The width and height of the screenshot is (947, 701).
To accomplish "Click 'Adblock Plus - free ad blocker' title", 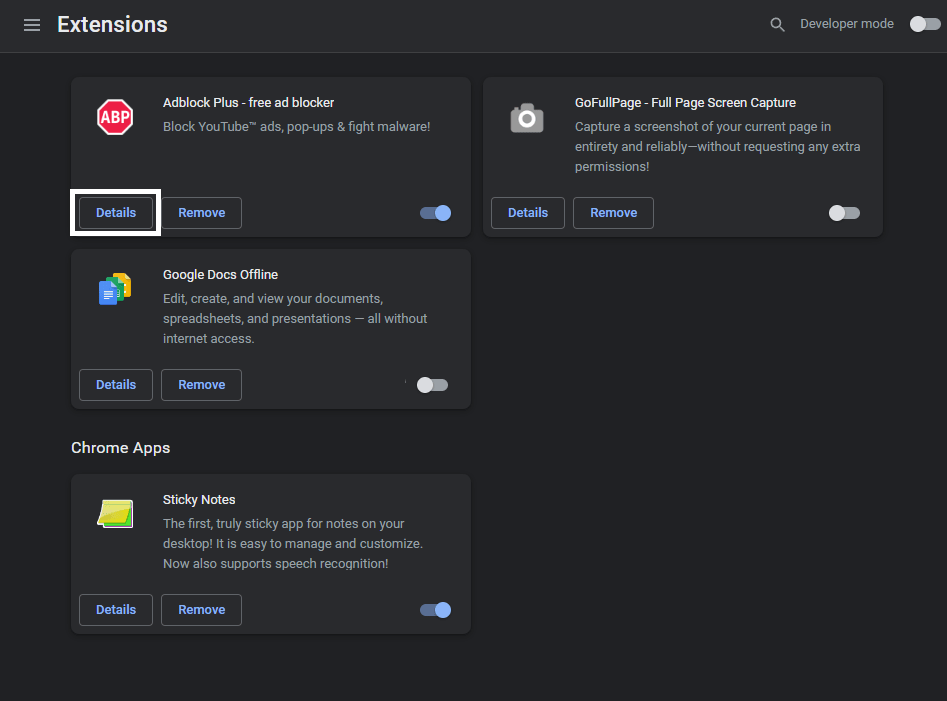I will [x=248, y=103].
